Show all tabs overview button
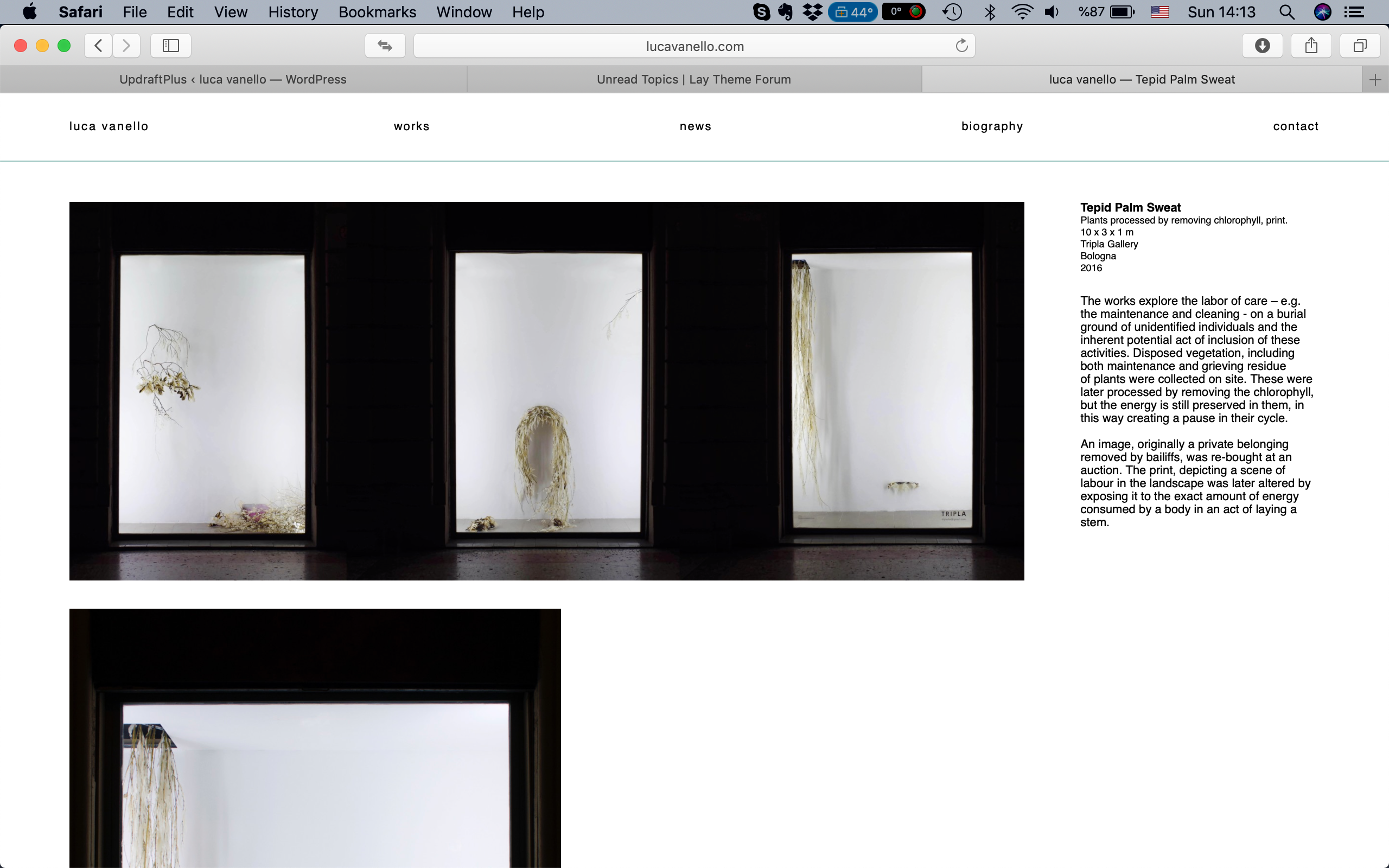Screen dimensions: 1389x868 1359,46
